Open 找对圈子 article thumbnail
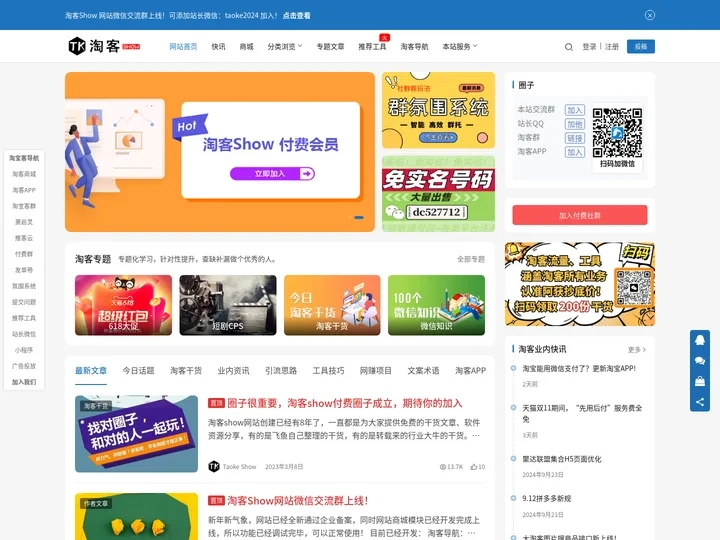Screen dimensions: 720x540 [x=136, y=433]
